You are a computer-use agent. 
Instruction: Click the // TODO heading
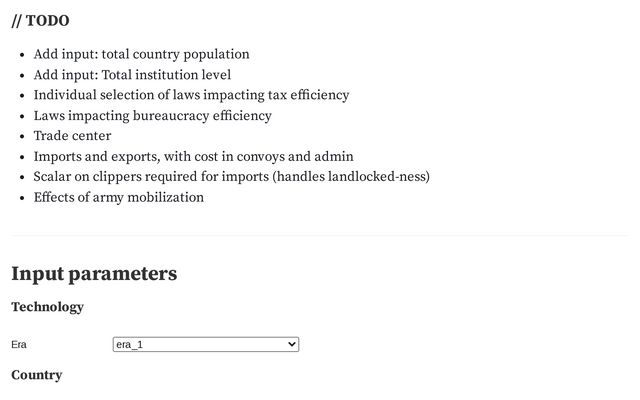[x=40, y=21]
